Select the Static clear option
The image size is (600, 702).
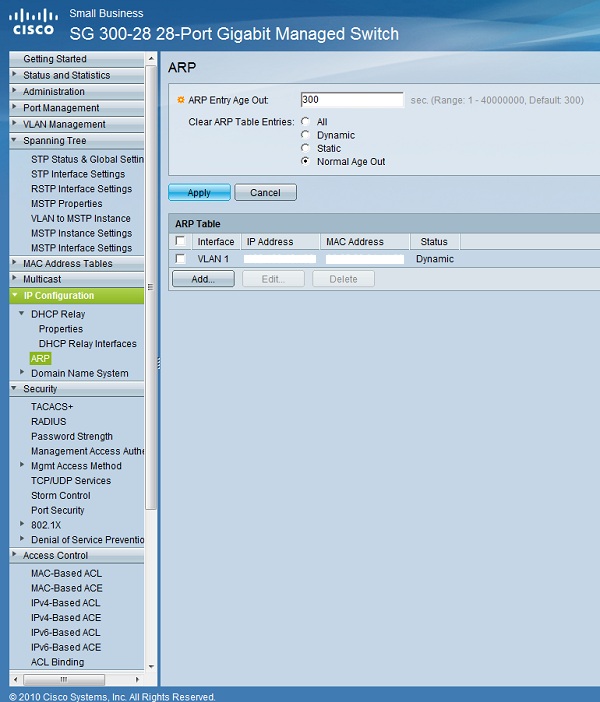click(305, 148)
